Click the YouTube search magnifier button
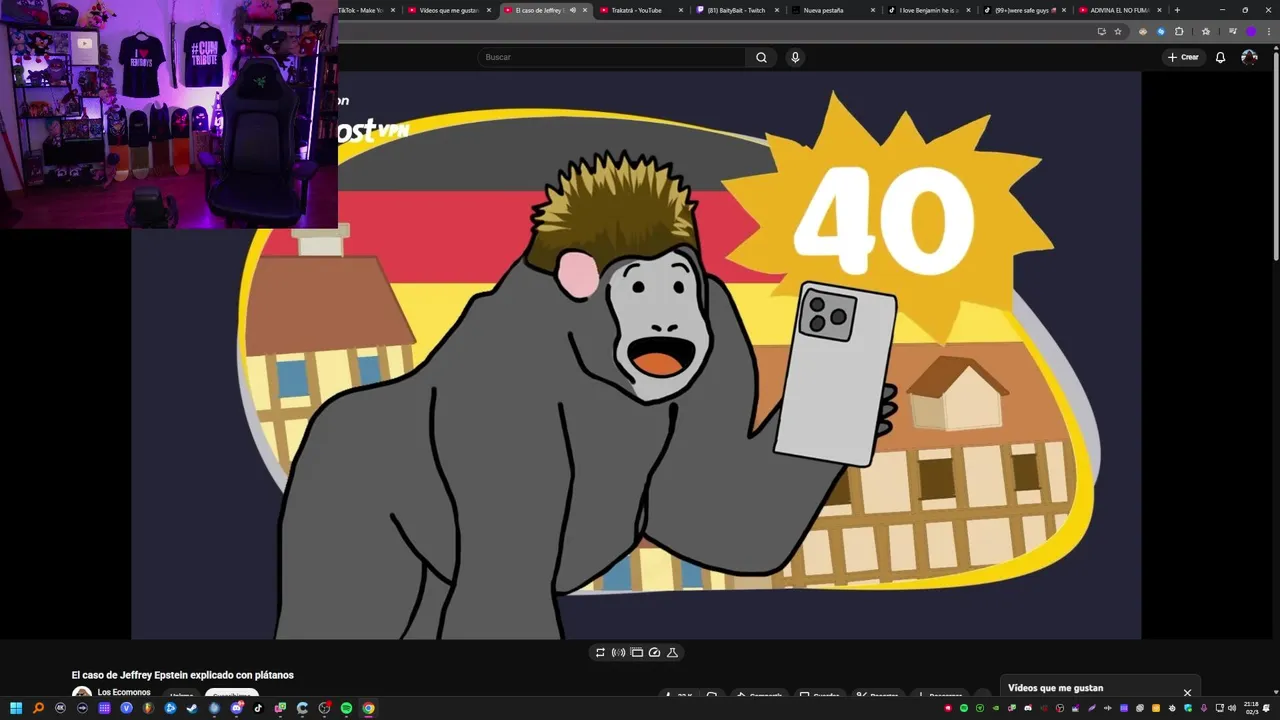The height and width of the screenshot is (720, 1280). click(761, 57)
